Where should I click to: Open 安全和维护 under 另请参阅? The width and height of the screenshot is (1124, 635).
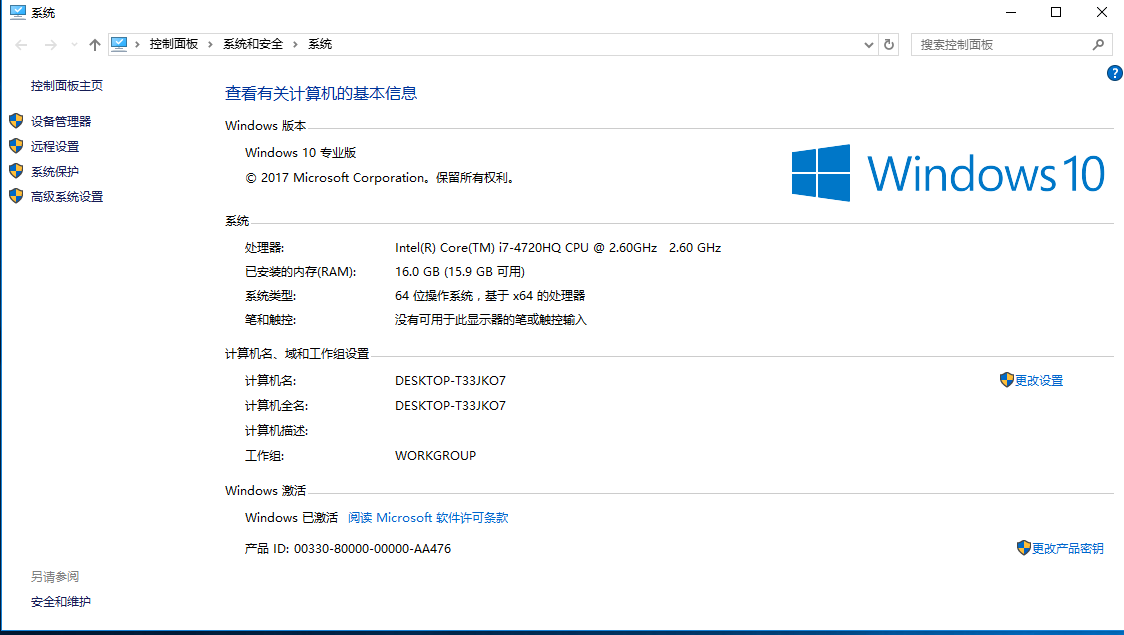61,601
